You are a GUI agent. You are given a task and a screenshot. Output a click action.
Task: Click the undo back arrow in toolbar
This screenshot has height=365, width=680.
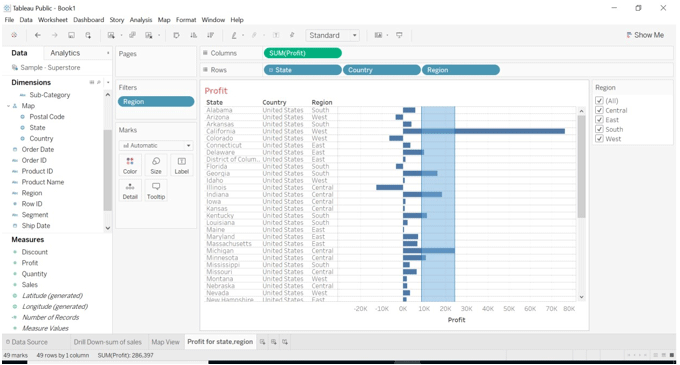[x=38, y=36]
